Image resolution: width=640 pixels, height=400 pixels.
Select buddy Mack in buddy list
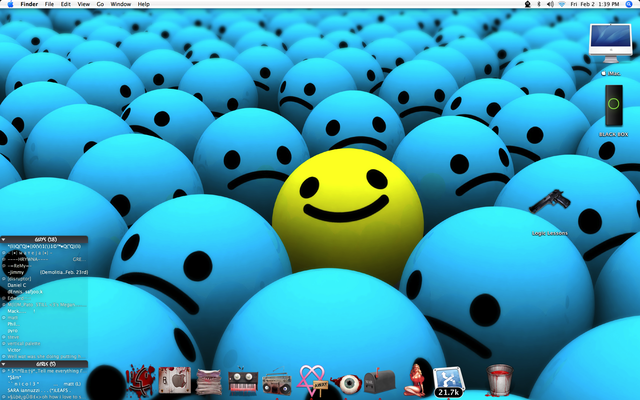(44, 311)
